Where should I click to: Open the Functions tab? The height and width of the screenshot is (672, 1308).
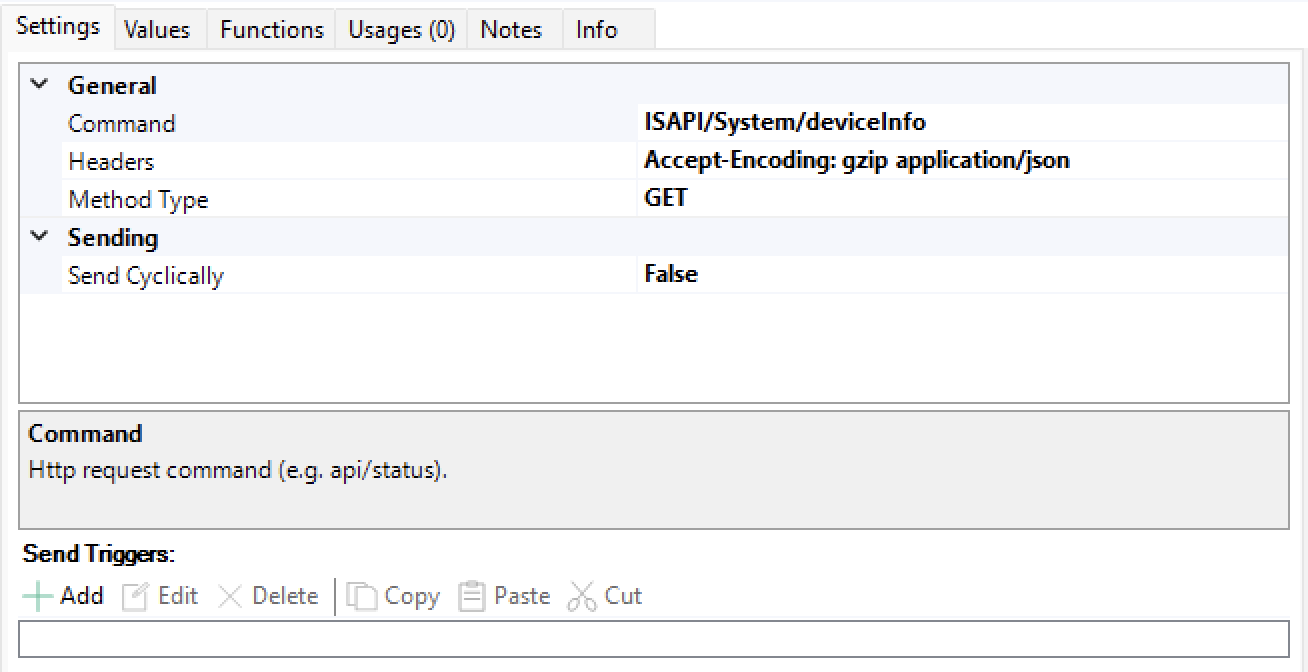[271, 30]
